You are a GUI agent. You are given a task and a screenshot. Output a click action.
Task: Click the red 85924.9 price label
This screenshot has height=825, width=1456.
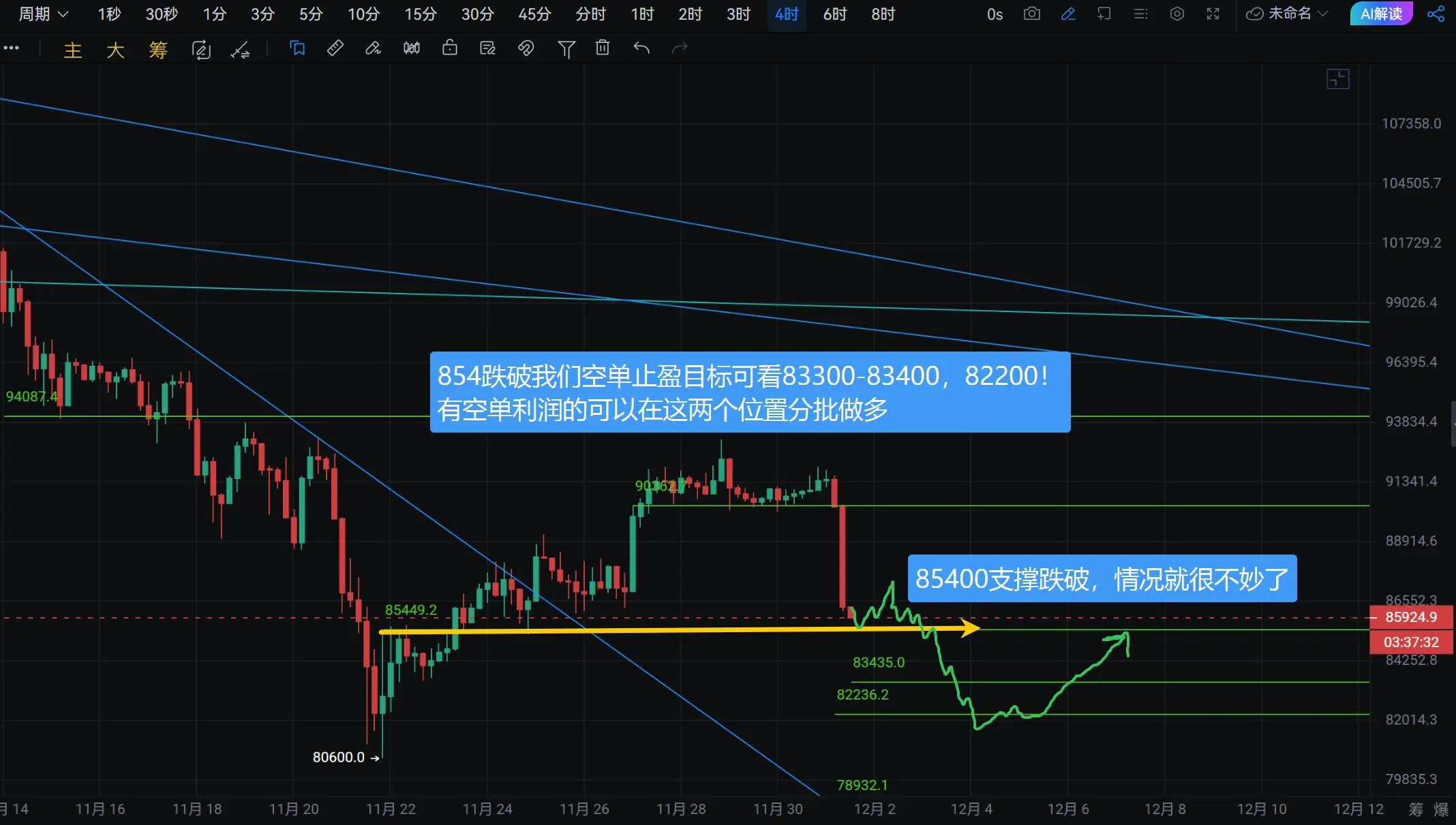coord(1410,617)
